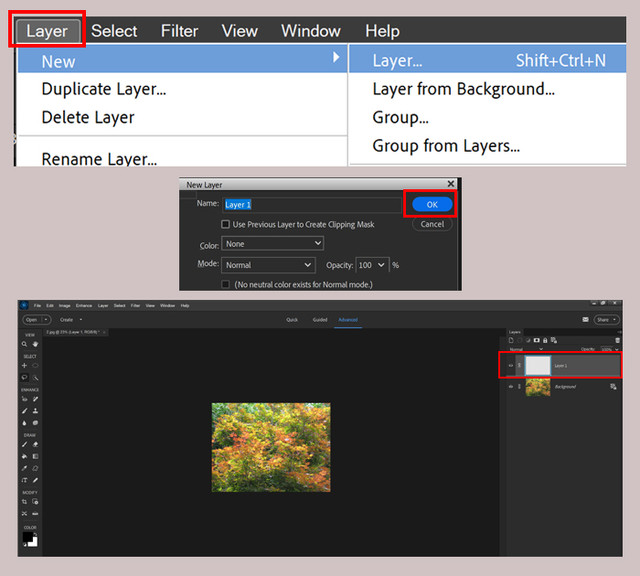The height and width of the screenshot is (576, 640).
Task: Select the Zoom tool in the toolbox
Action: tap(24, 344)
